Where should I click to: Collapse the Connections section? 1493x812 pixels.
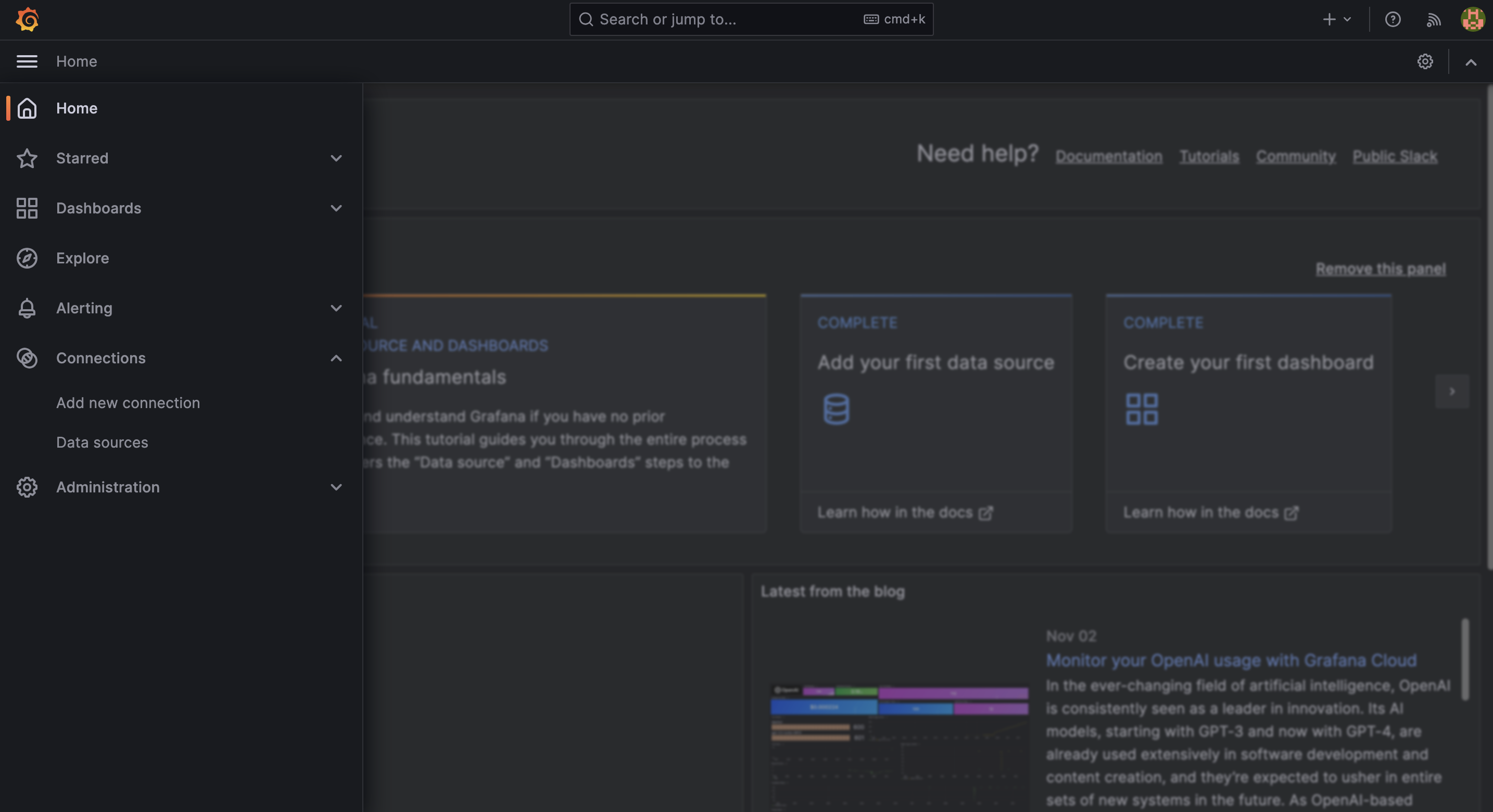pyautogui.click(x=336, y=358)
